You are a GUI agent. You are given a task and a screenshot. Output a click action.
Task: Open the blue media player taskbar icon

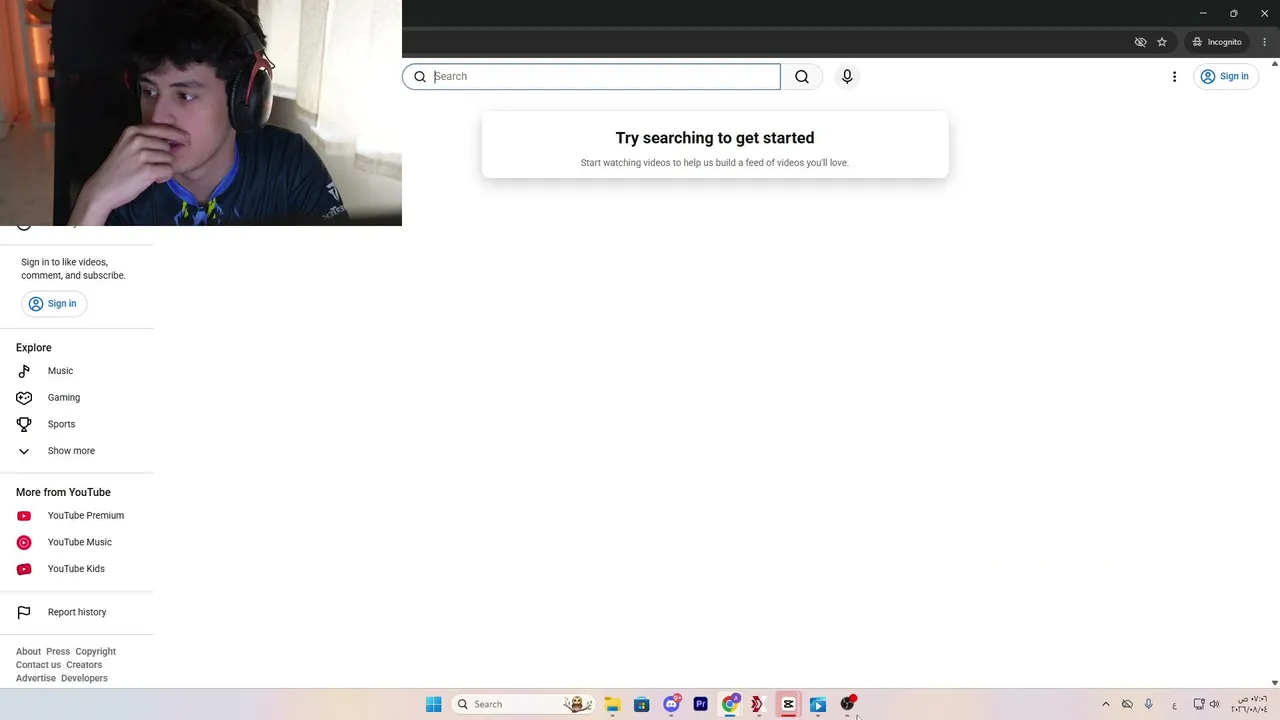click(818, 704)
